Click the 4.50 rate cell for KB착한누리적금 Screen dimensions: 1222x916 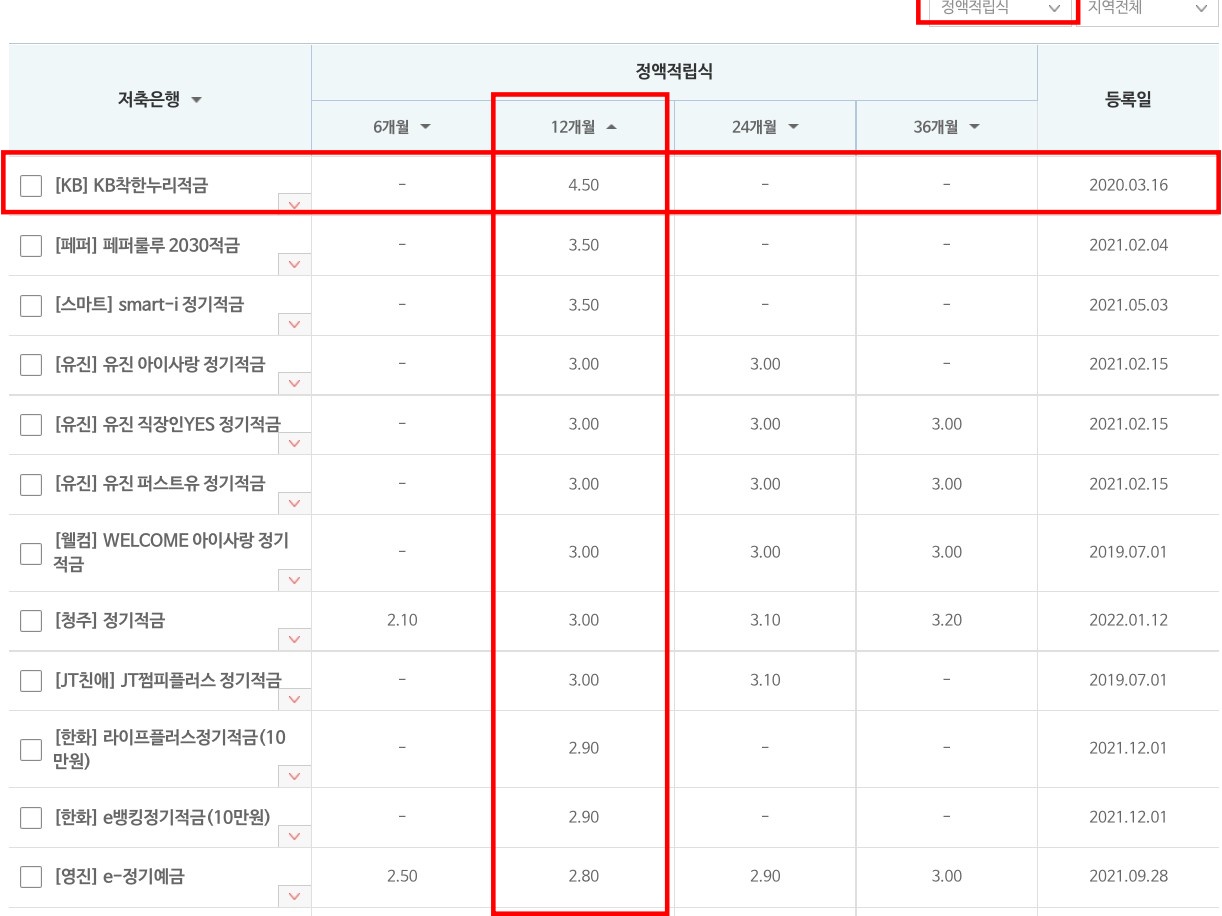580,185
